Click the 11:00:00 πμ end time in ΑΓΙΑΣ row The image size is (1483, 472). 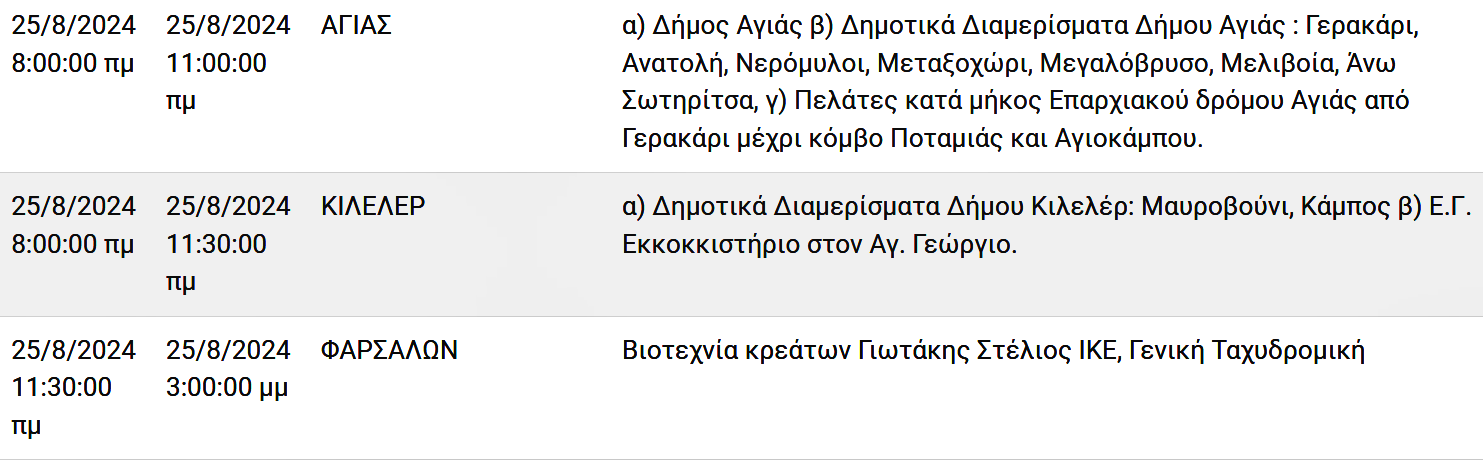tap(216, 82)
